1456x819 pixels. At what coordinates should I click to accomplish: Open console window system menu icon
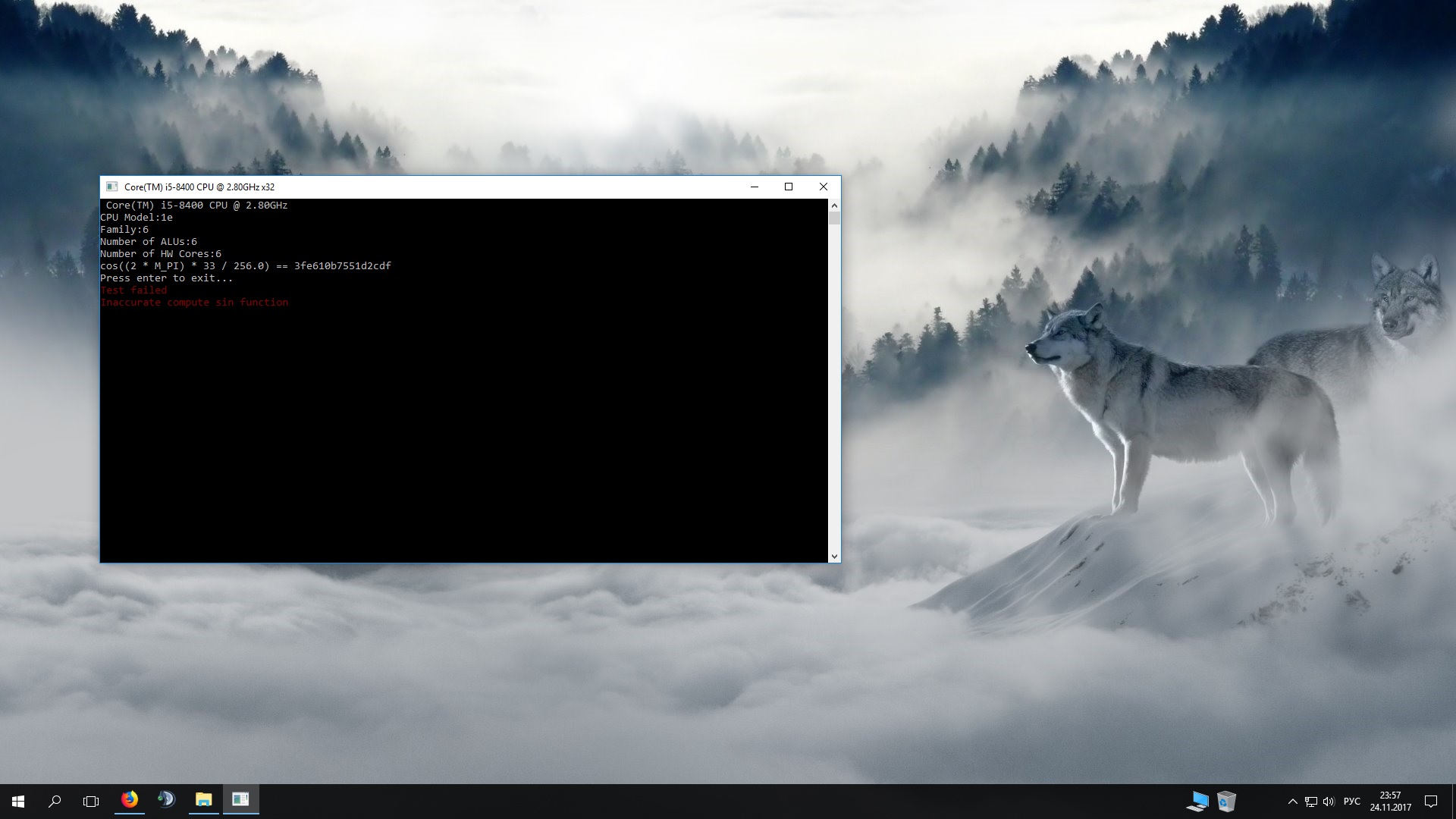(112, 187)
